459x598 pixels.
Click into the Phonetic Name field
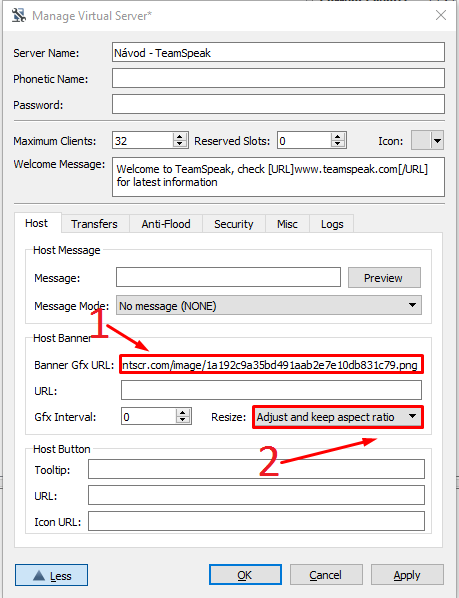[278, 78]
